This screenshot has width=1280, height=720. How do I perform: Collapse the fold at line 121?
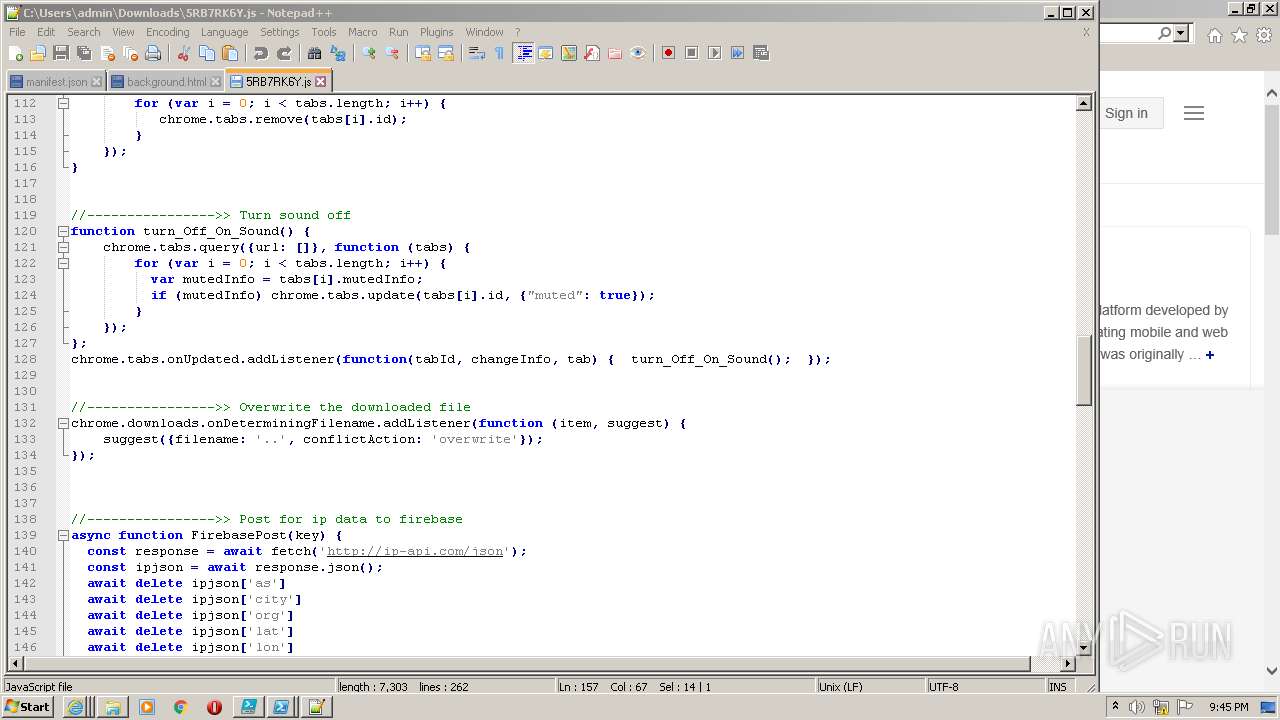[x=63, y=247]
